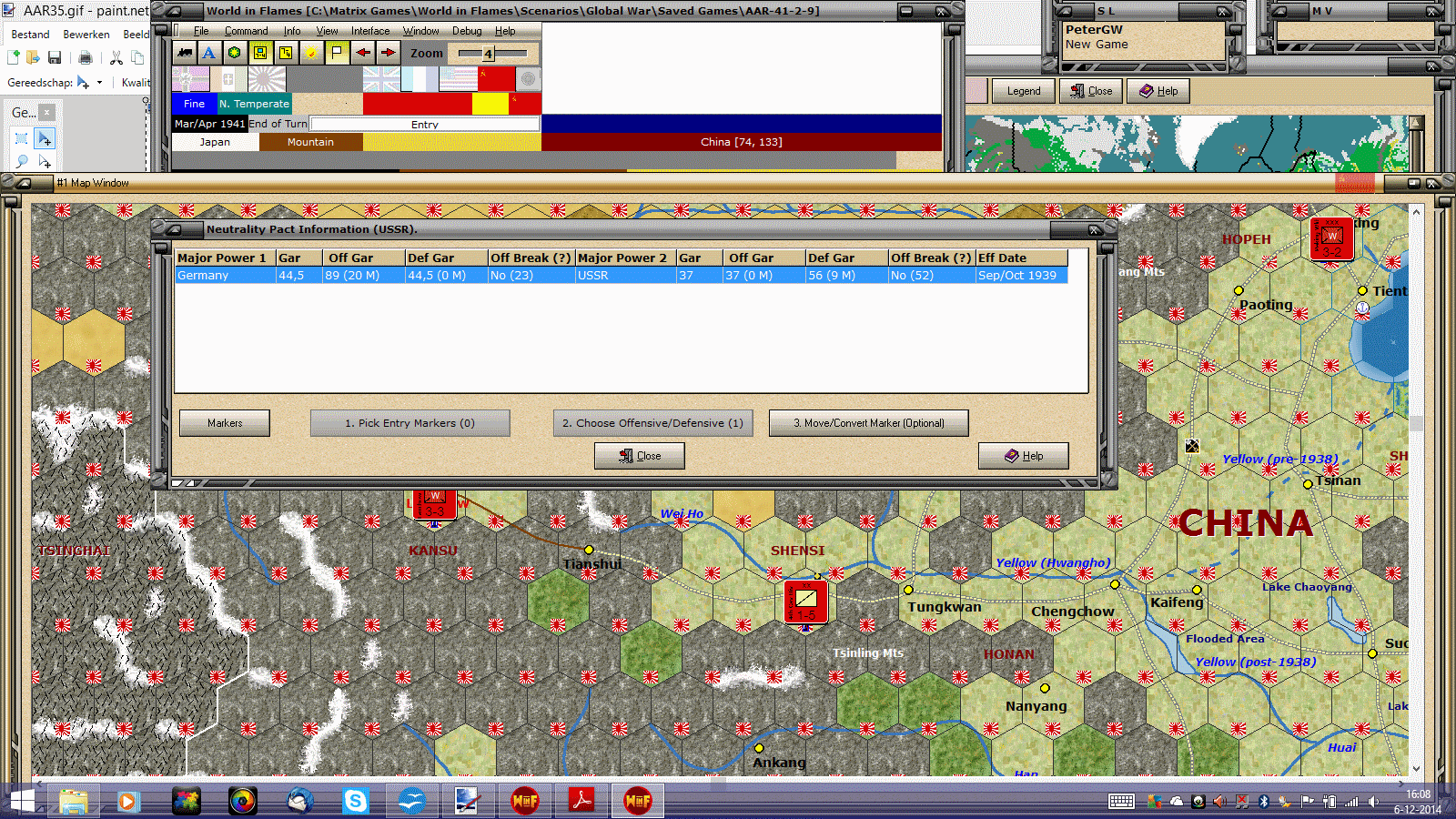Close the Neutrality Pact dialog via Close button
Image resolution: width=1456 pixels, height=819 pixels.
coord(640,456)
